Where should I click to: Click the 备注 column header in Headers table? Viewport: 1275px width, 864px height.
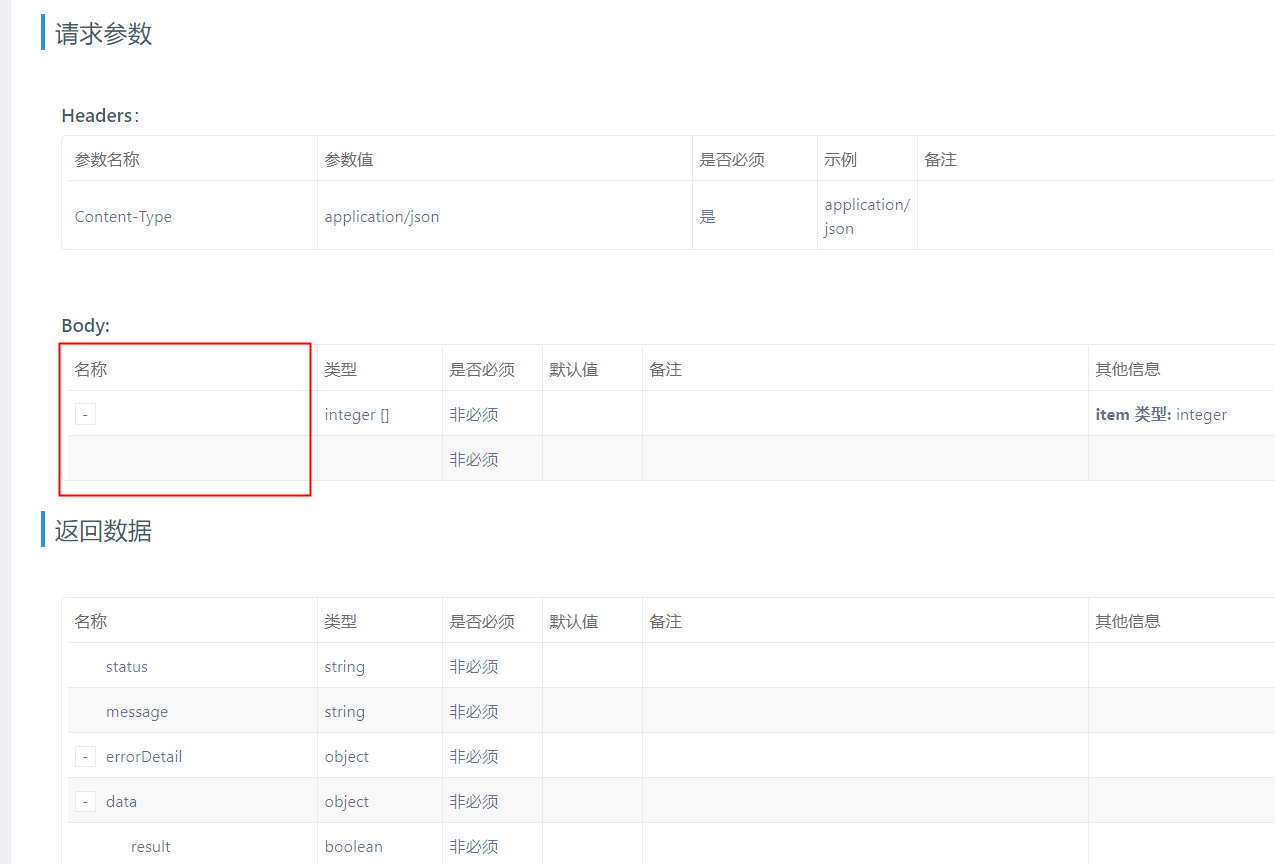[x=942, y=158]
